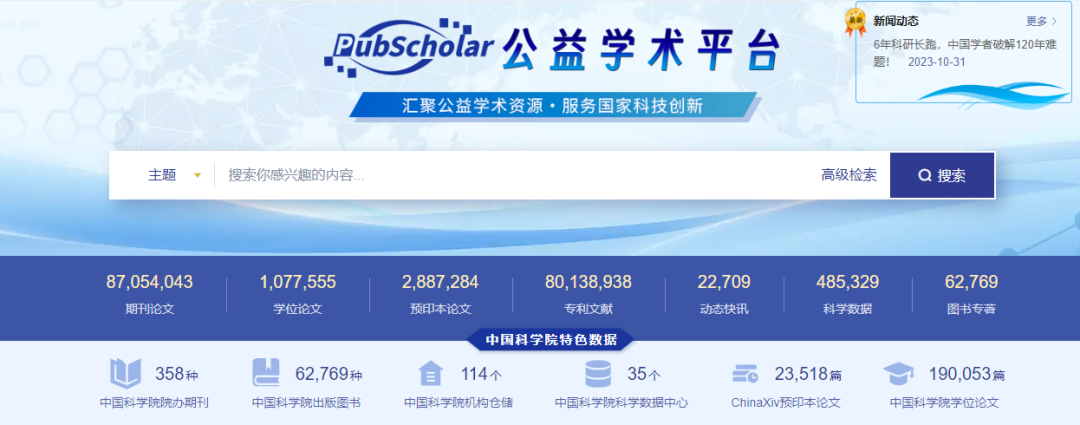Click the 新闻动态 heading
Image resolution: width=1080 pixels, height=425 pixels.
(895, 21)
